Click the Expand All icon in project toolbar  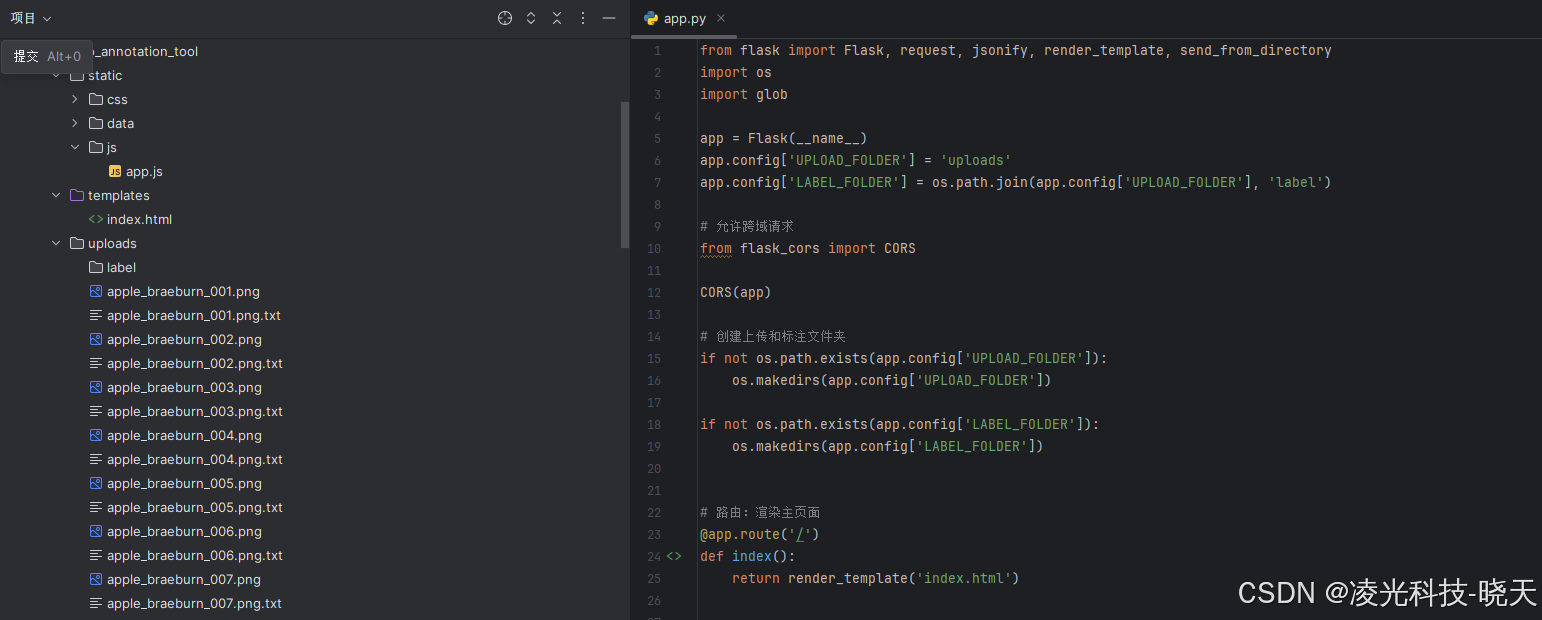(530, 17)
